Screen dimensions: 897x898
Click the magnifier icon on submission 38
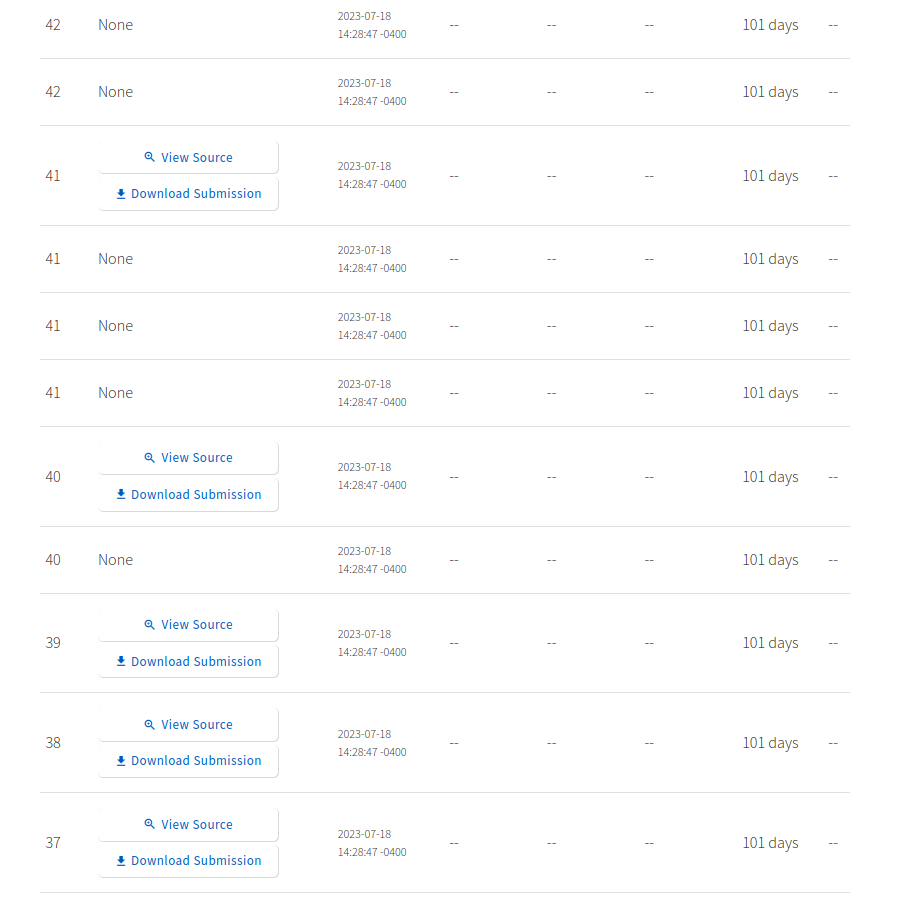149,724
